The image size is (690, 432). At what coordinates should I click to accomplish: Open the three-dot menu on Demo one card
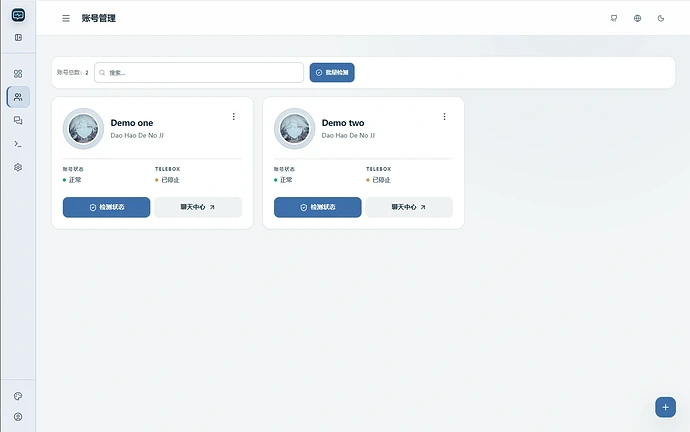234,117
